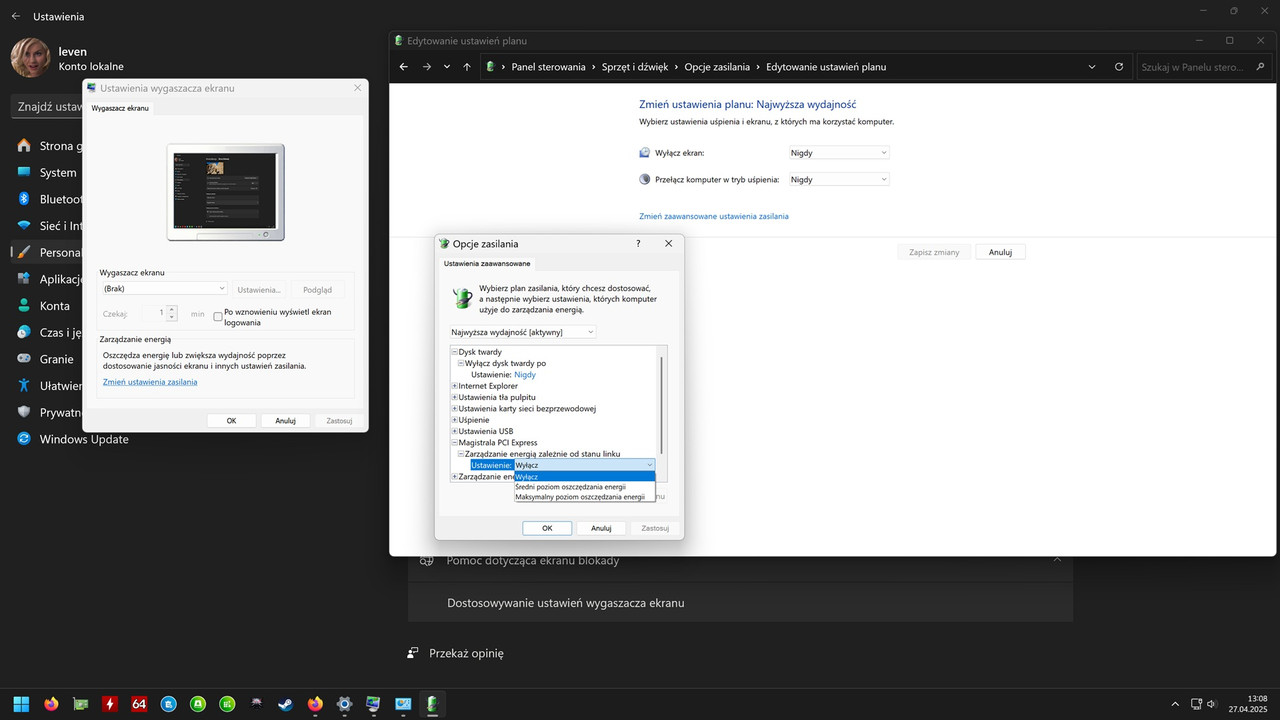Screen dimensions: 1280x720
Task: Select highlighted 'Wyłącz' option in the dropdown list
Action: 584,477
